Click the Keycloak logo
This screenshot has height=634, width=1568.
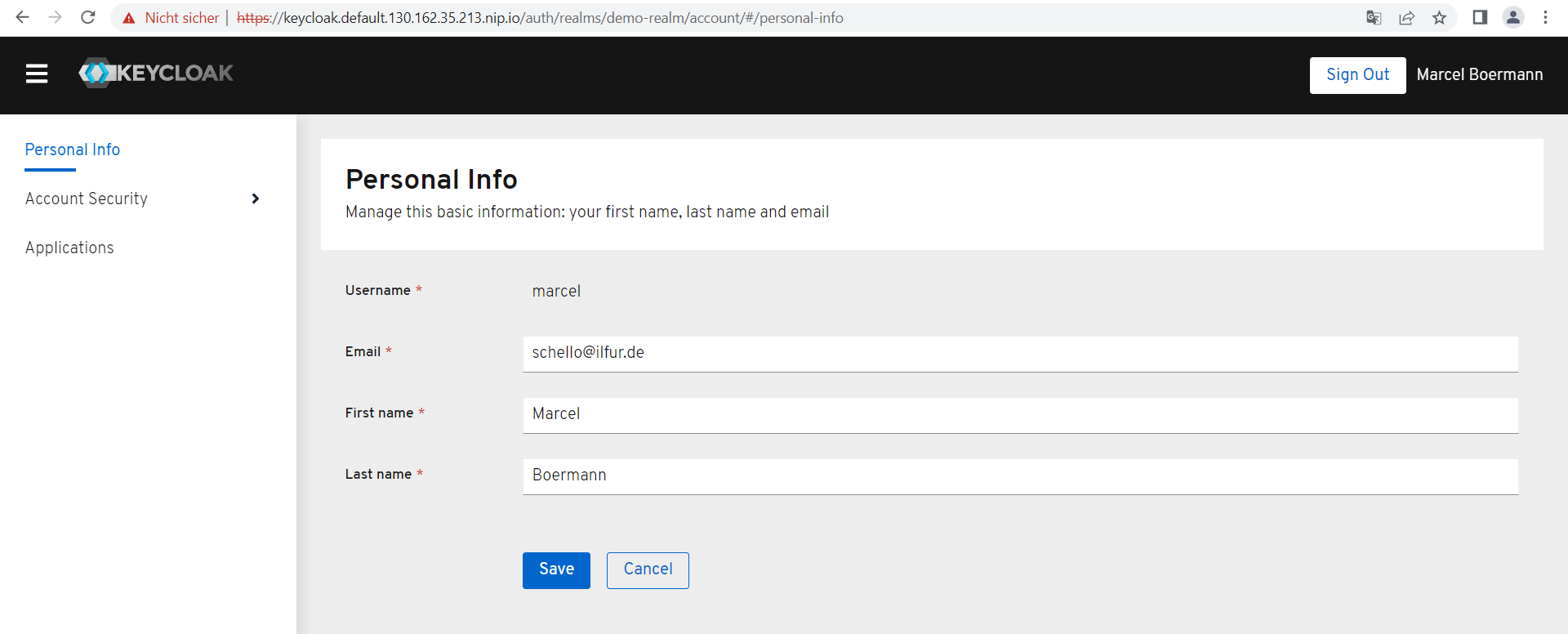tap(156, 74)
